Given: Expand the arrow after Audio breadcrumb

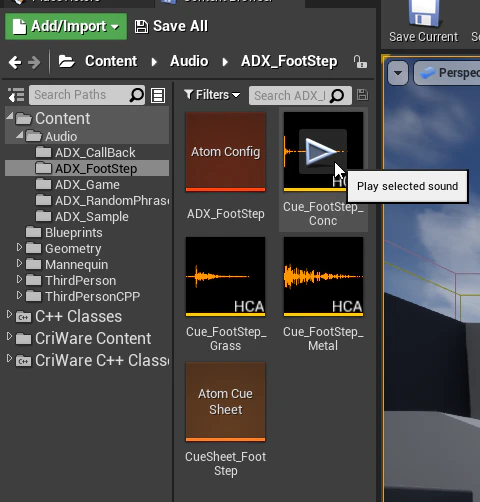Looking at the screenshot, I should coord(225,62).
